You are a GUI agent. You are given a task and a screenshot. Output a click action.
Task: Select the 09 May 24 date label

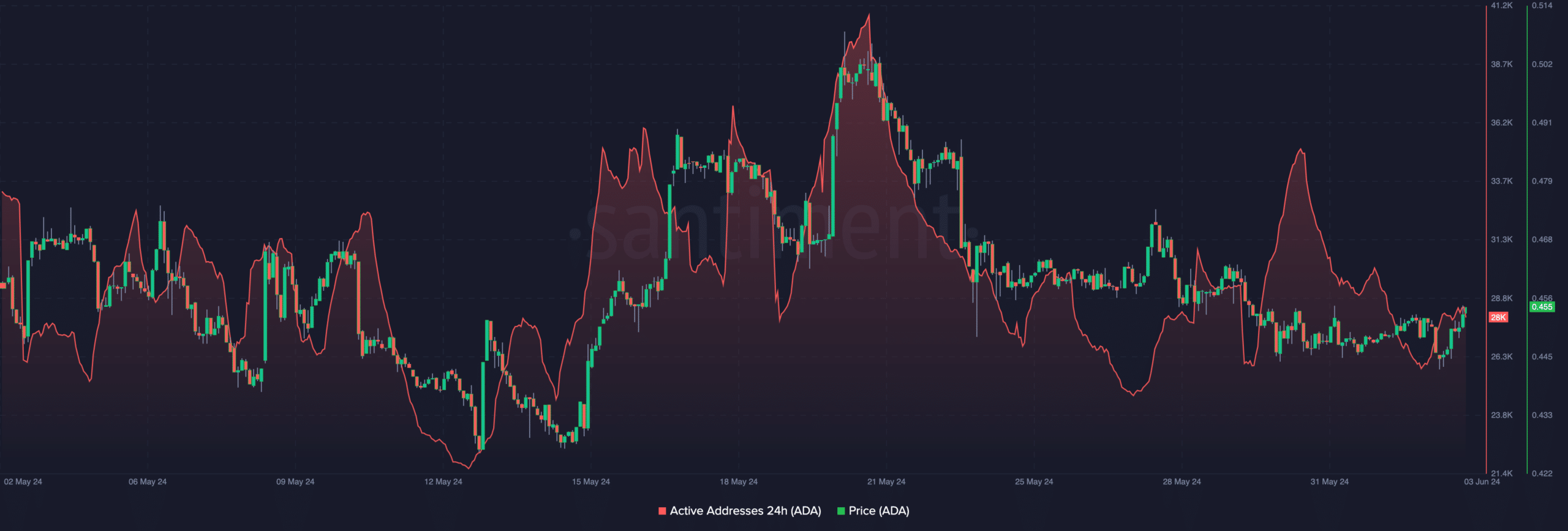[295, 482]
